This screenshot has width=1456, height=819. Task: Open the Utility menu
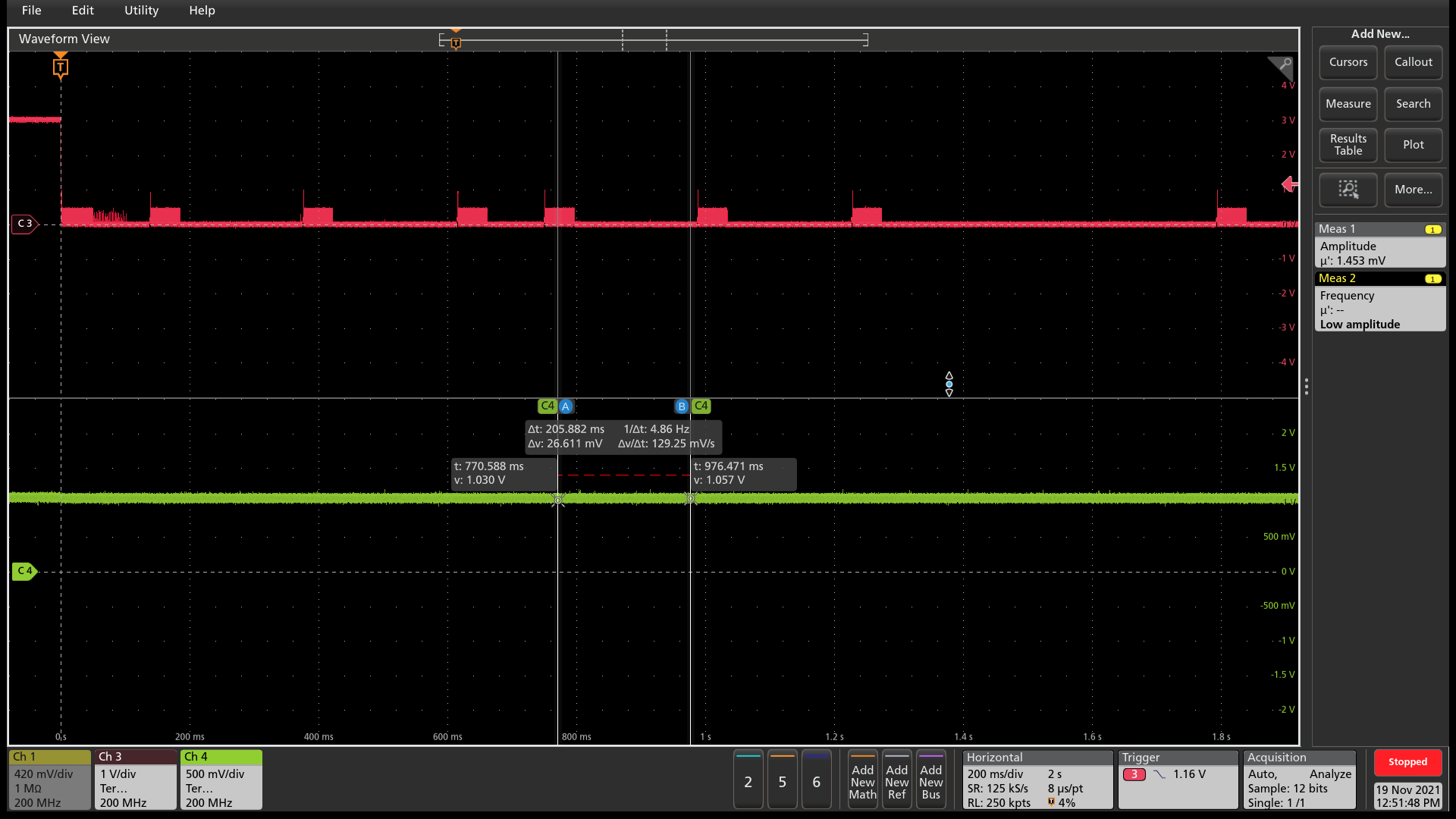pyautogui.click(x=141, y=10)
